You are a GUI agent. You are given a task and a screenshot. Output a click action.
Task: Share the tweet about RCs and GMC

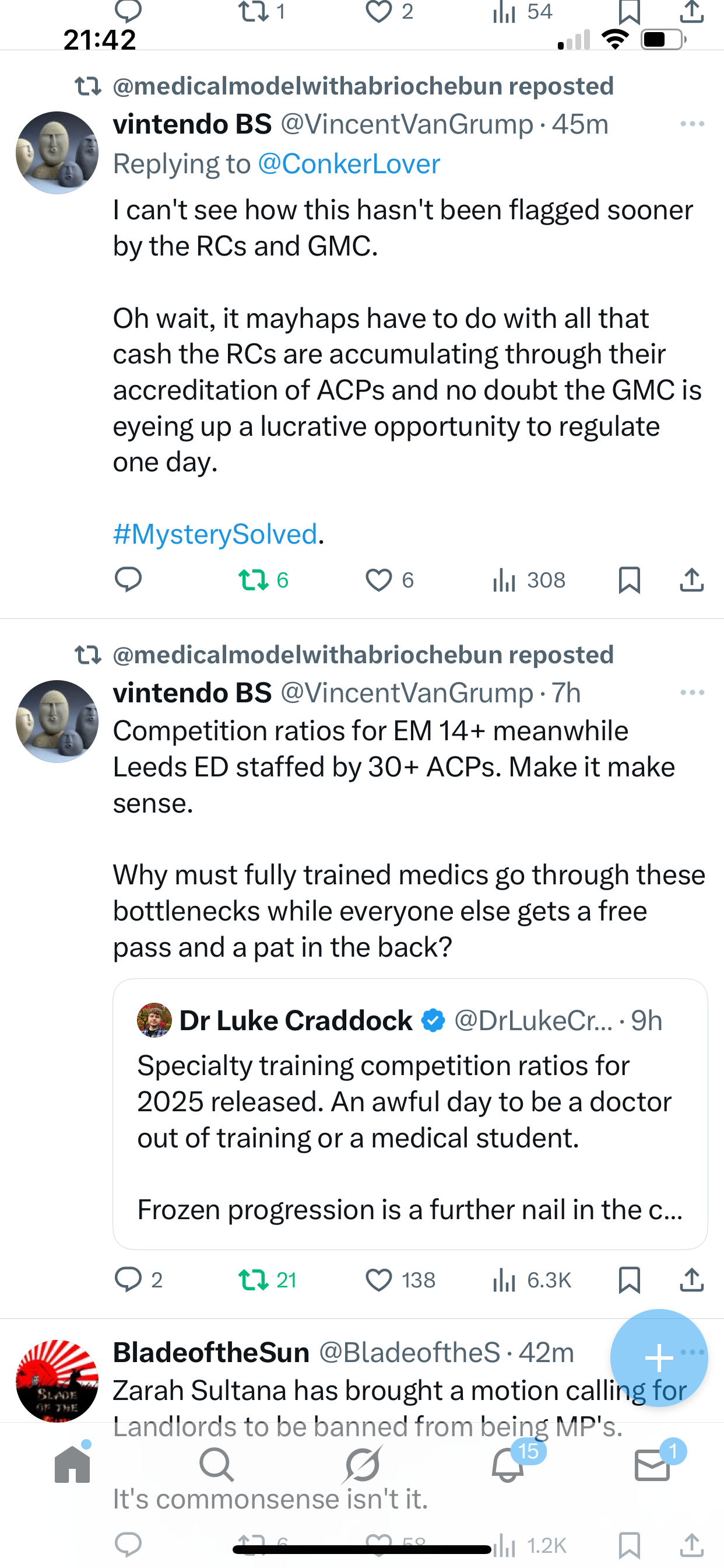[692, 579]
